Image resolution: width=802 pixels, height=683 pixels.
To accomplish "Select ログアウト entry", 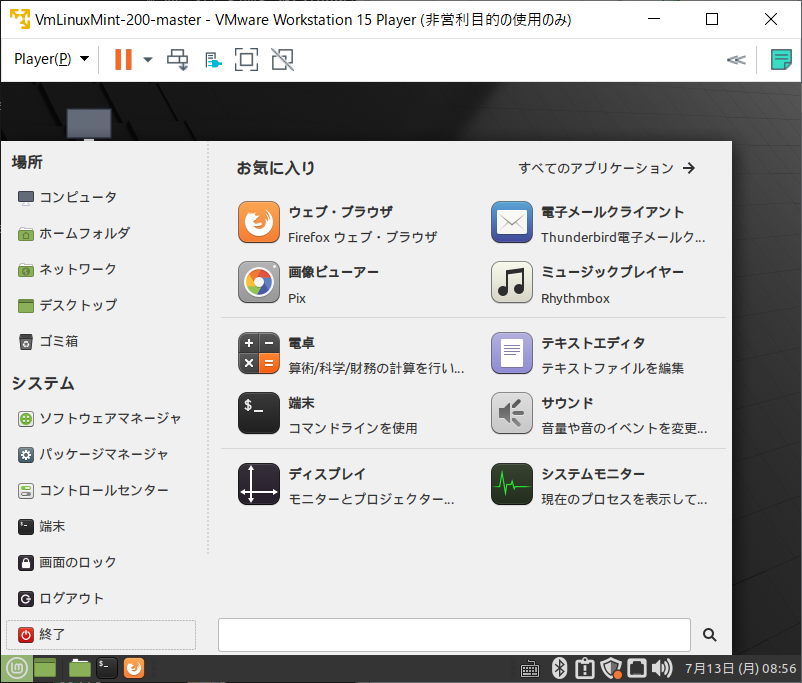I will click(x=61, y=599).
